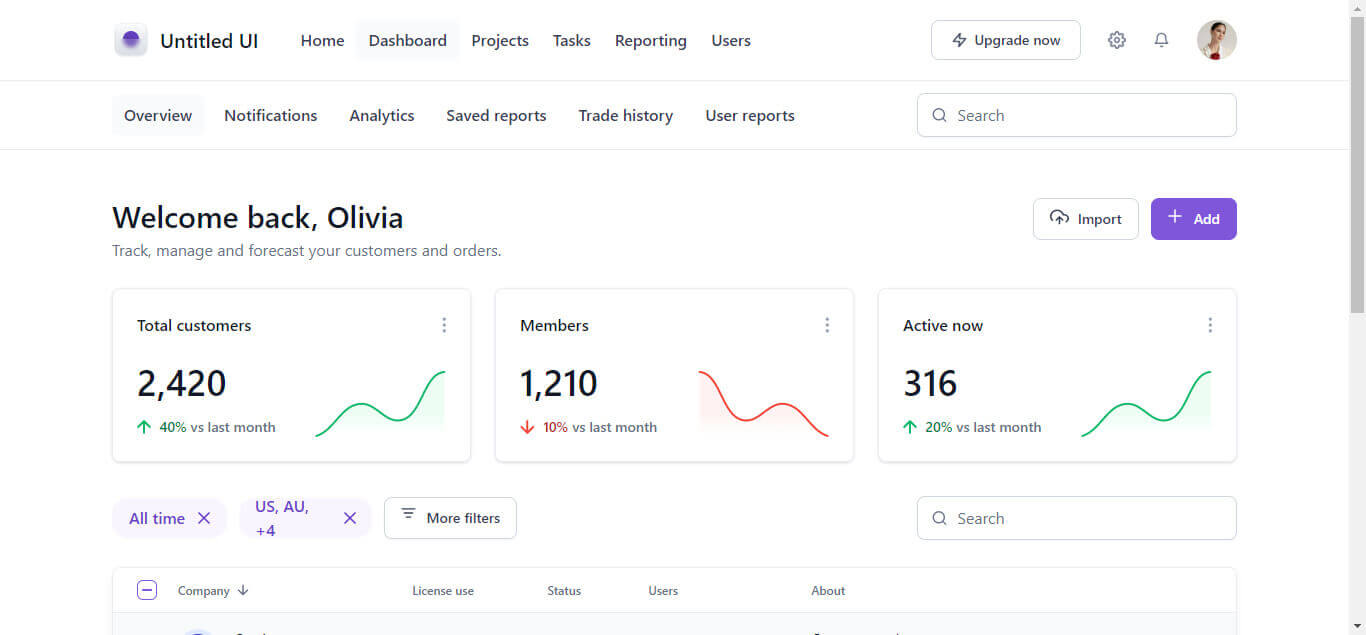Image resolution: width=1366 pixels, height=635 pixels.
Task: Click the 2,420 total customers value
Action: tap(182, 383)
